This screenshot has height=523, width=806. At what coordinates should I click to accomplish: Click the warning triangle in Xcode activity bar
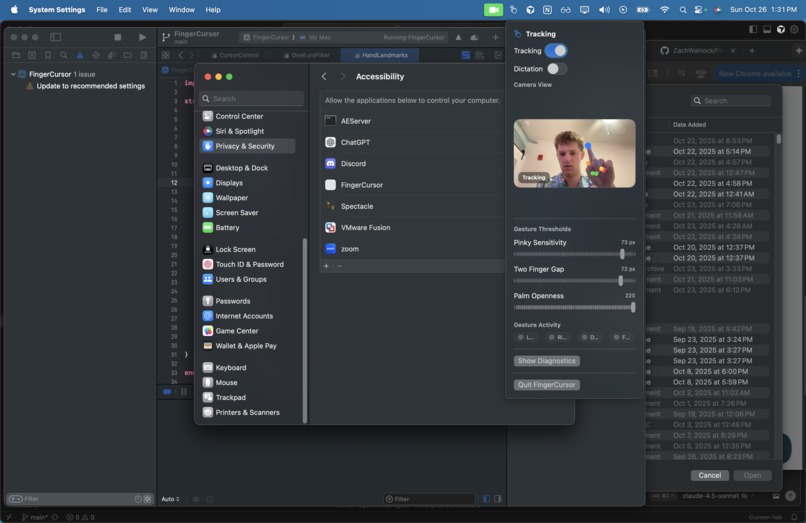point(459,37)
